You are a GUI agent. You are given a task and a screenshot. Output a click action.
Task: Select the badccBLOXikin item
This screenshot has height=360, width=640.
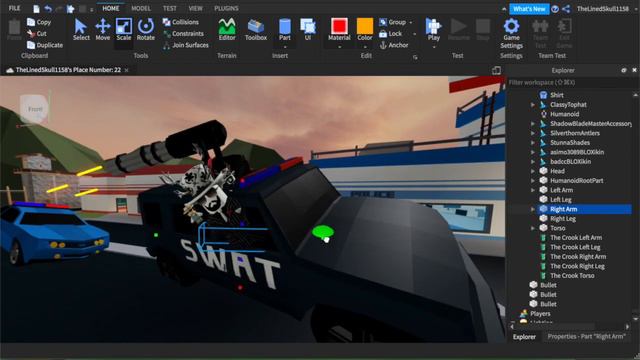click(x=570, y=162)
